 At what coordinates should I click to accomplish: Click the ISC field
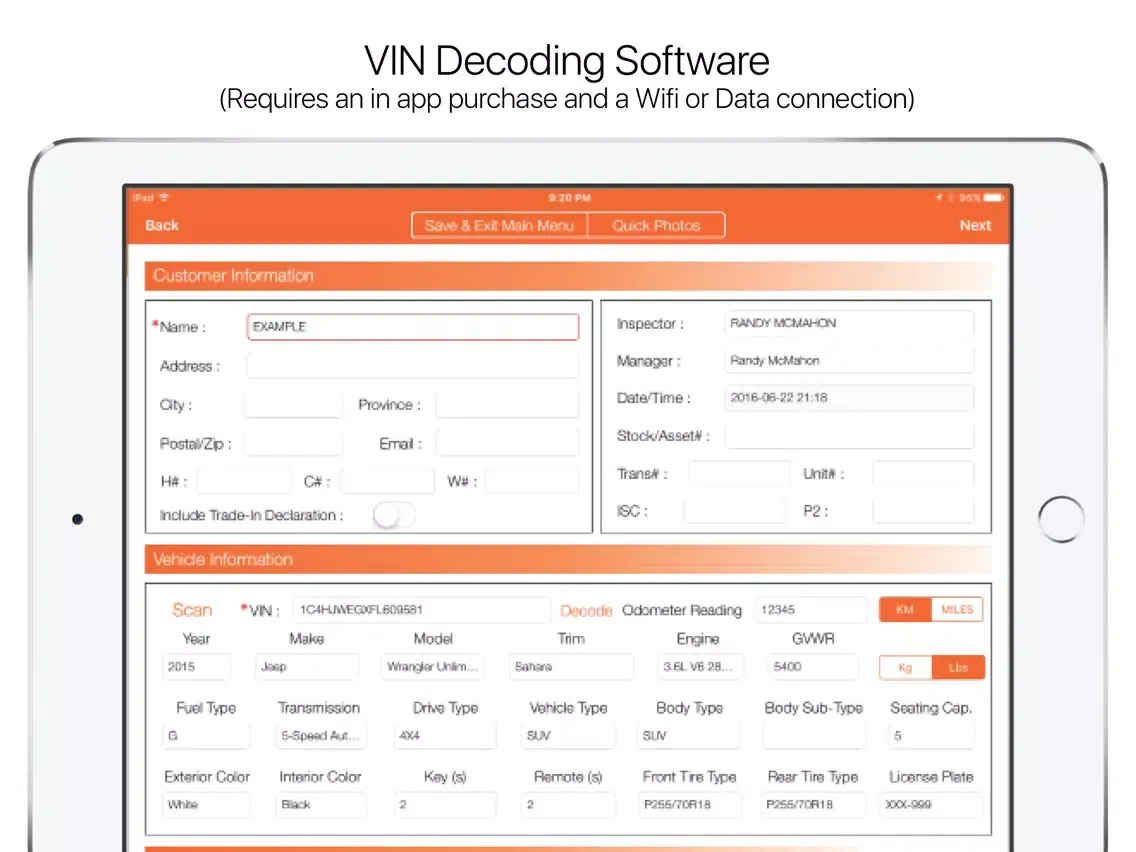[x=735, y=511]
